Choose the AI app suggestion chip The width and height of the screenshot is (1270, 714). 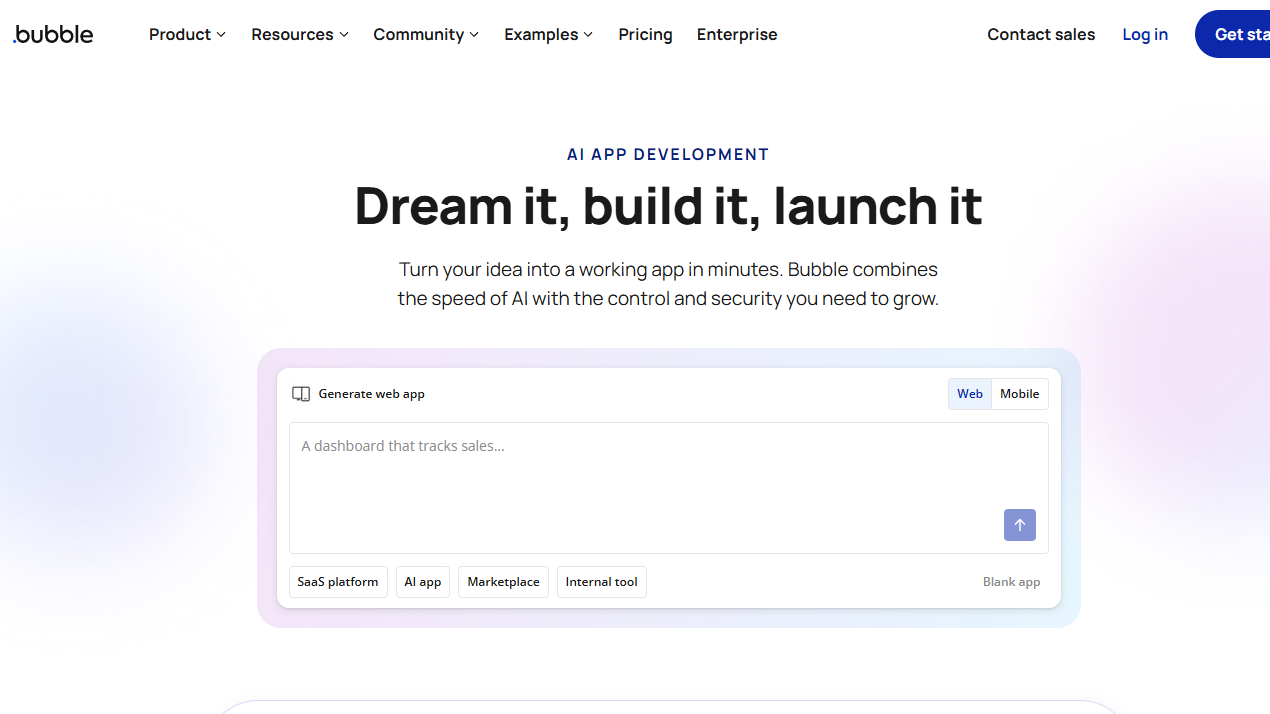423,582
